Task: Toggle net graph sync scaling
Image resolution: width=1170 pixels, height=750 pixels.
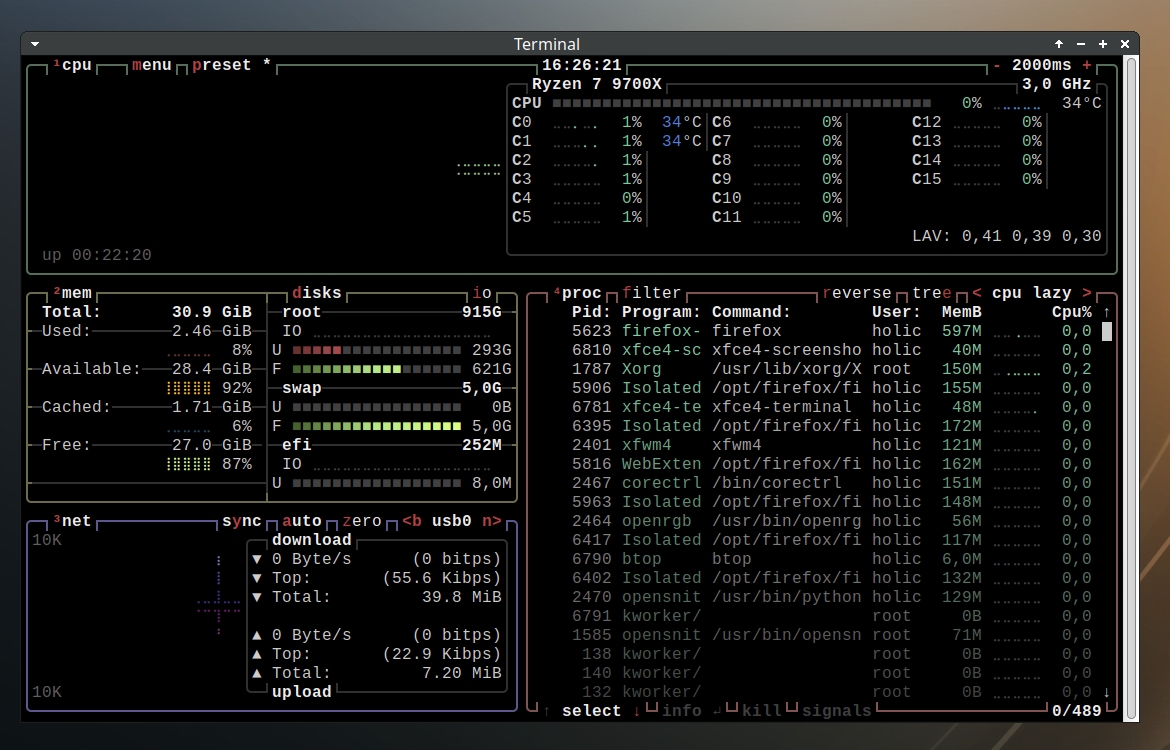Action: click(x=242, y=521)
